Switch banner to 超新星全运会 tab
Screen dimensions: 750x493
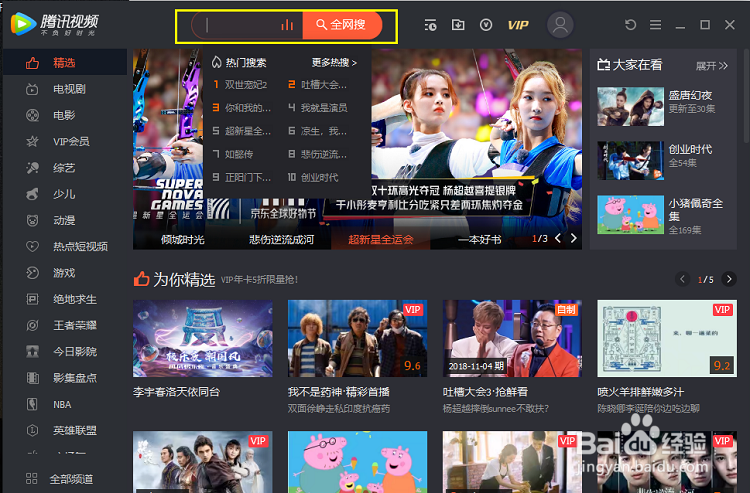point(381,240)
